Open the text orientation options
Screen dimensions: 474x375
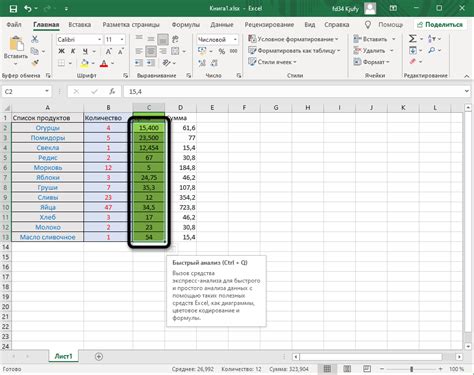pyautogui.click(x=169, y=63)
